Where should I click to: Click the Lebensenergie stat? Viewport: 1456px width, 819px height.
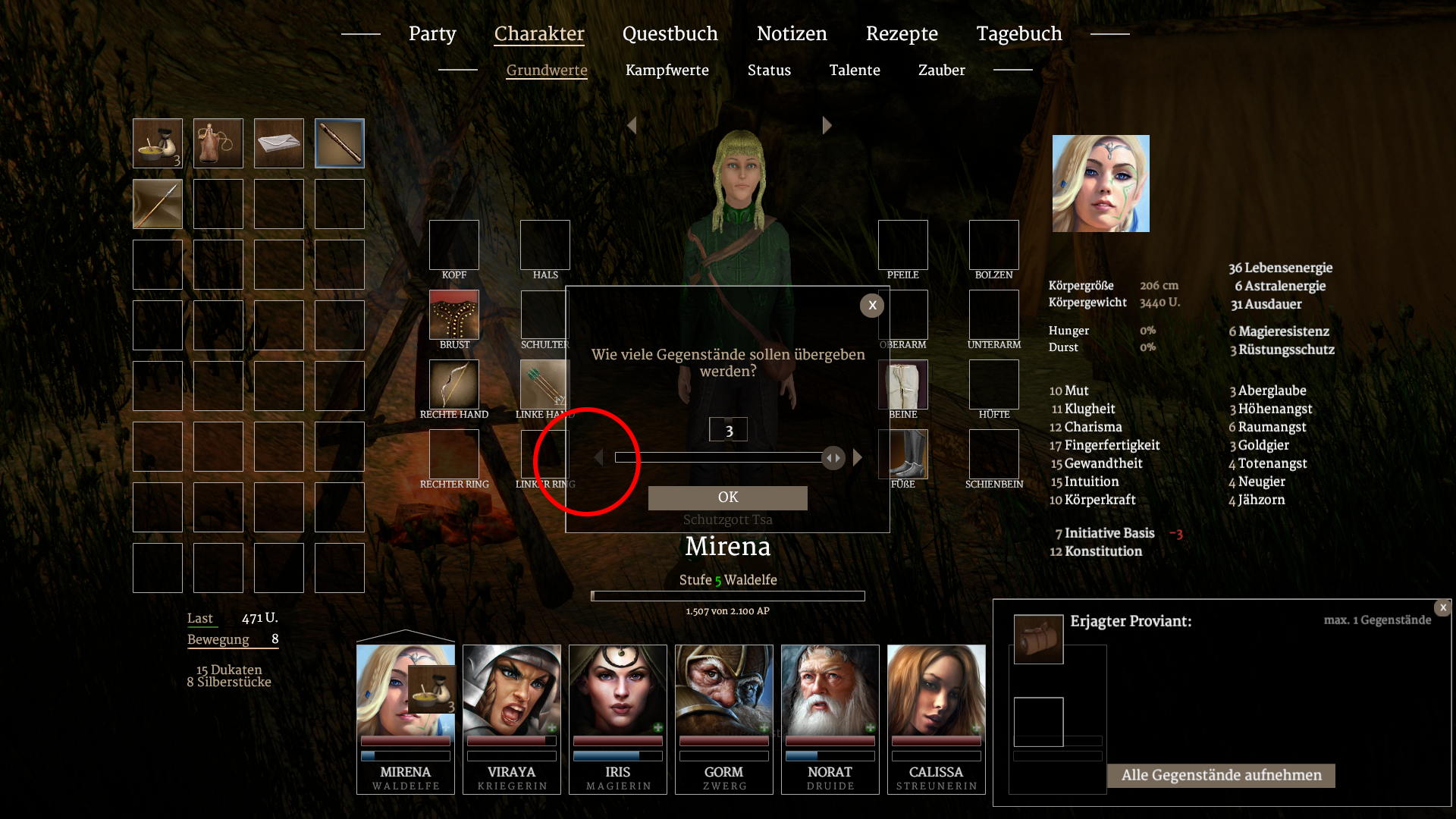(x=1281, y=268)
